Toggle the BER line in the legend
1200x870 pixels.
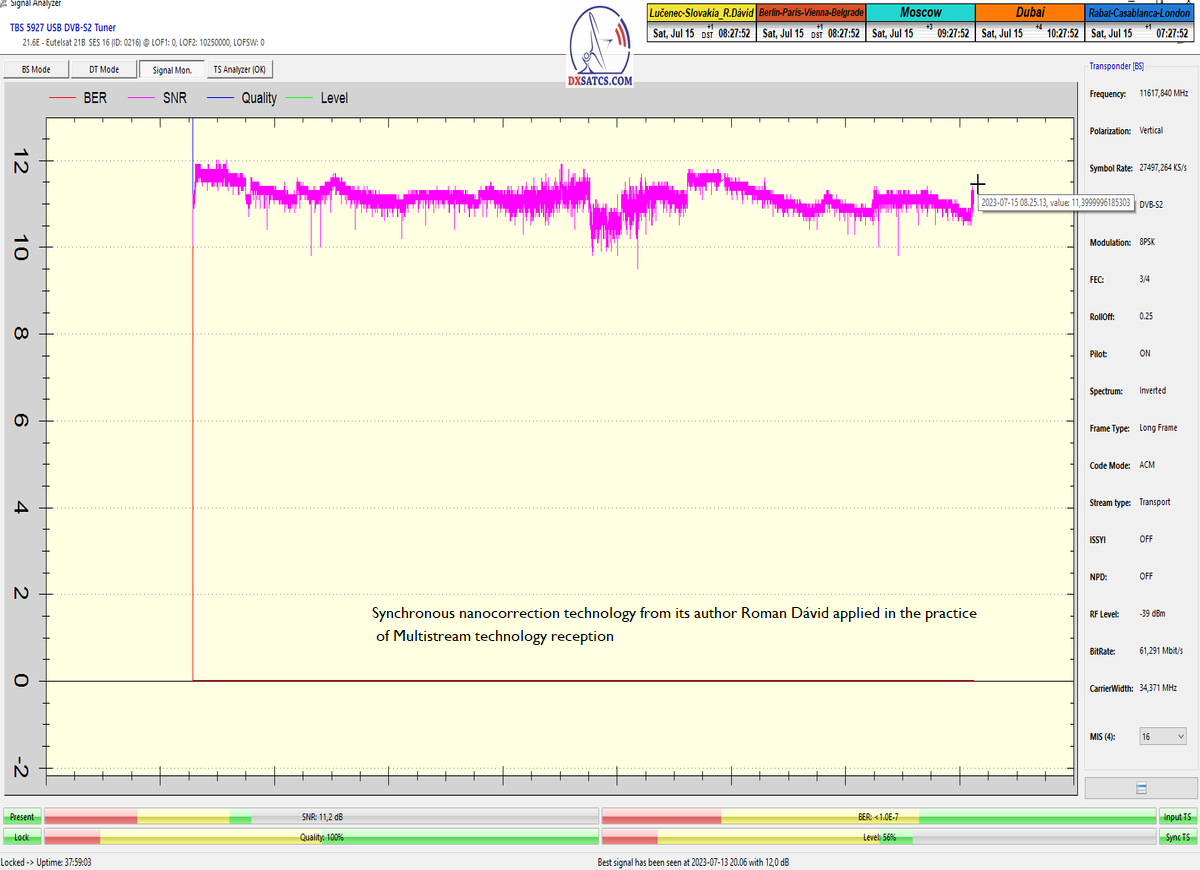tap(78, 98)
